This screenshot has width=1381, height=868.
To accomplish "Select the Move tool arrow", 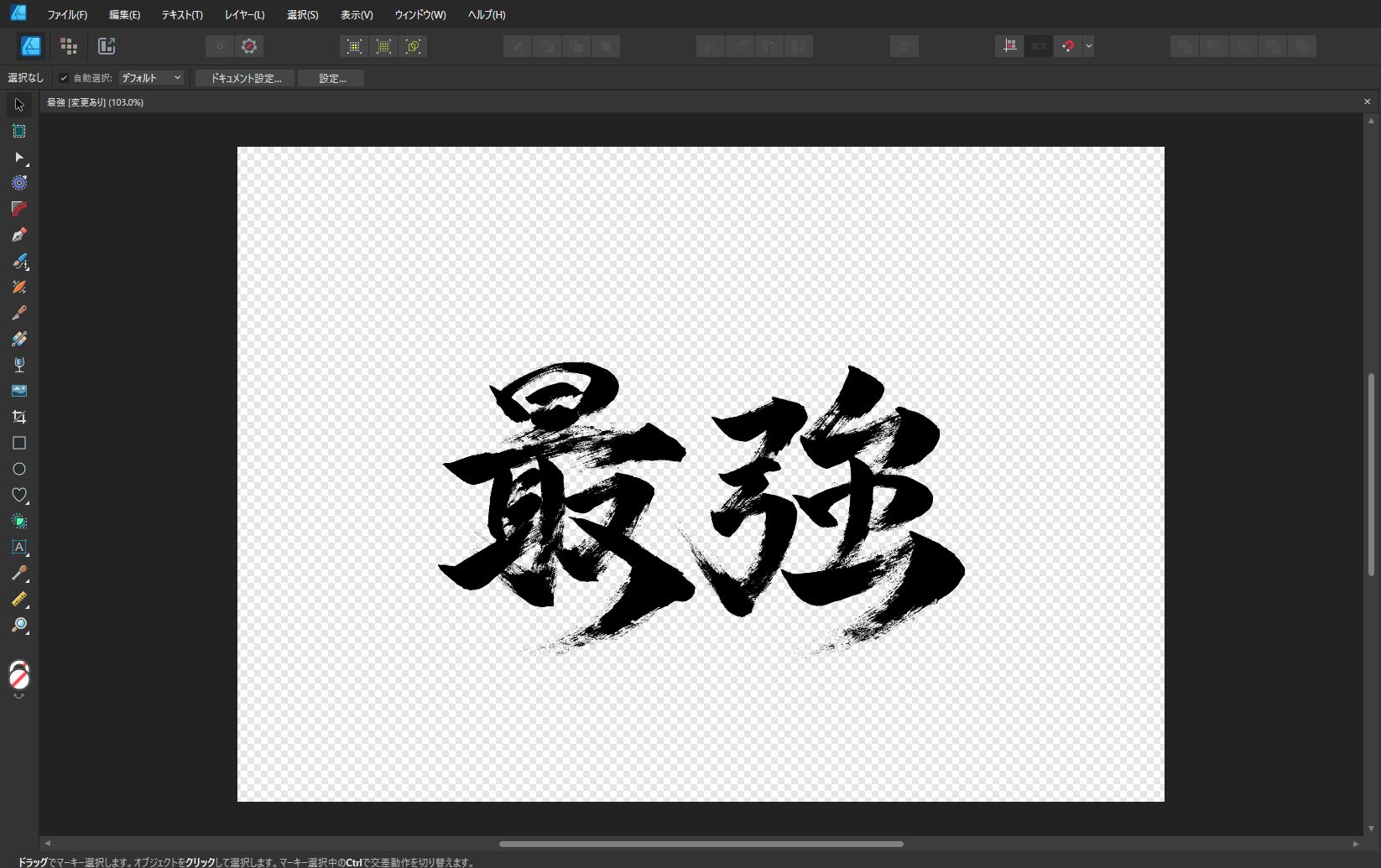I will (x=19, y=105).
